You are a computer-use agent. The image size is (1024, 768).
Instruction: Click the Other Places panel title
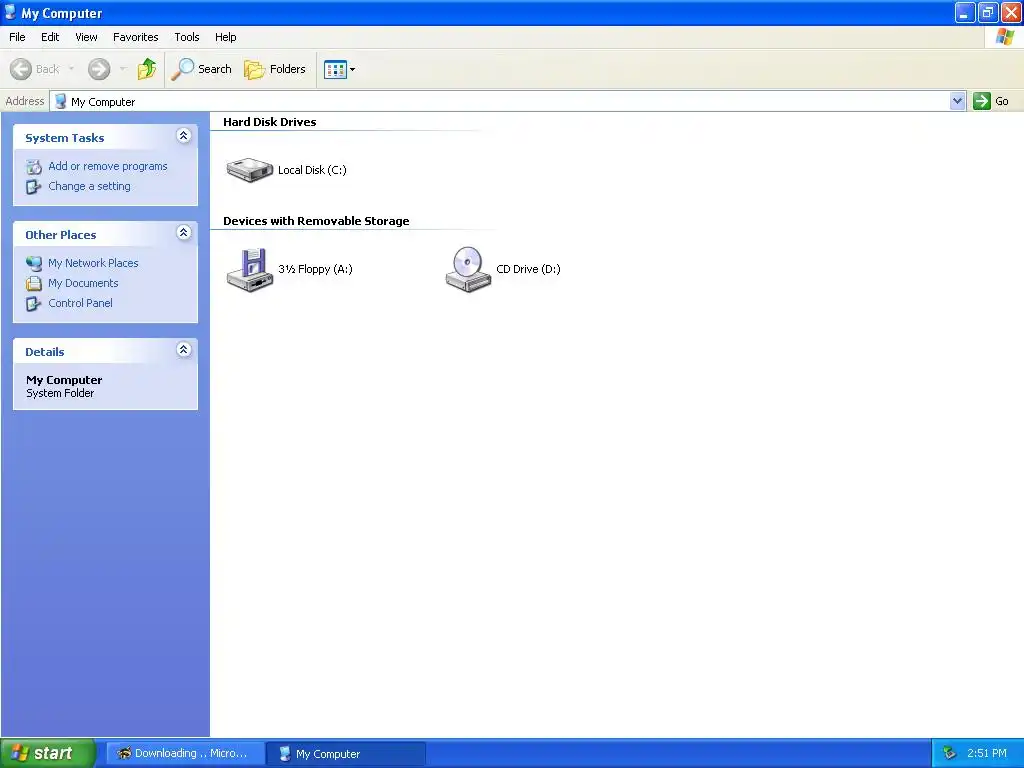61,235
